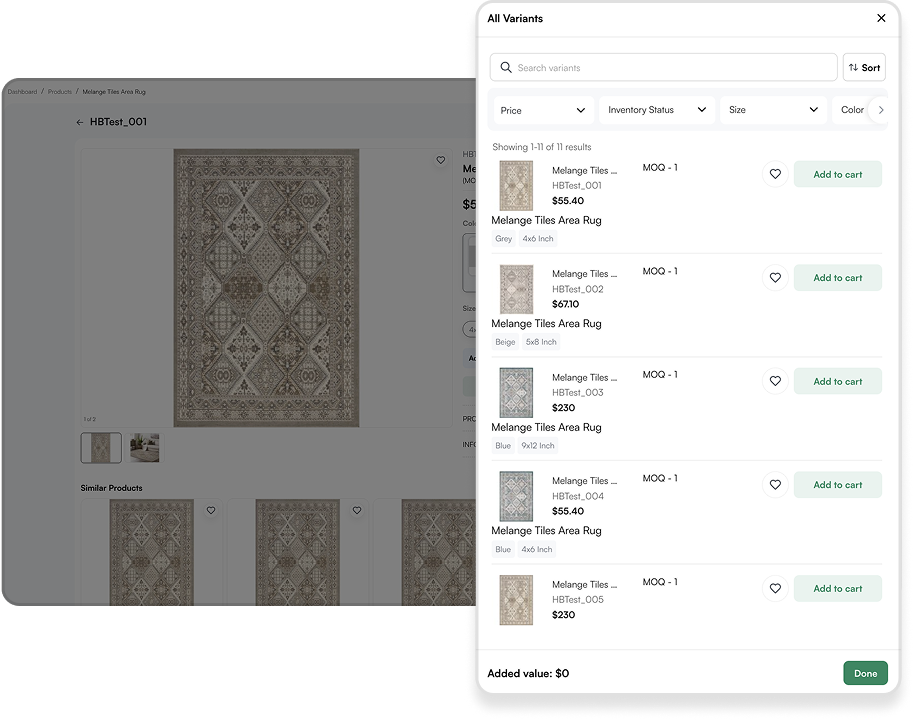Click the Search variants input field

(670, 68)
